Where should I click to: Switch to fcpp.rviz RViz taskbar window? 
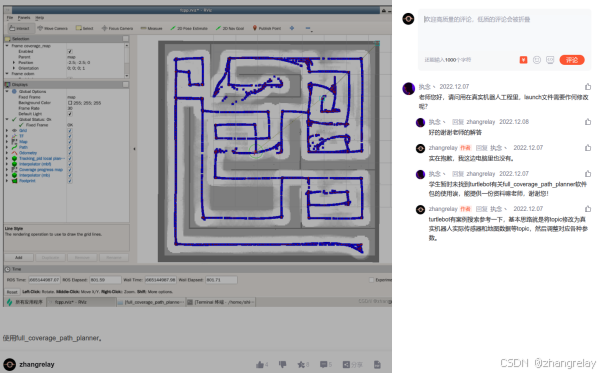81,302
